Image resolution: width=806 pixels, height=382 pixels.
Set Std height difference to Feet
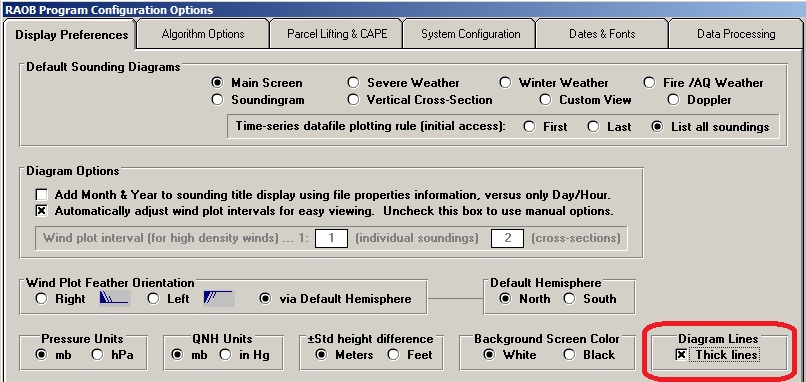coord(393,355)
